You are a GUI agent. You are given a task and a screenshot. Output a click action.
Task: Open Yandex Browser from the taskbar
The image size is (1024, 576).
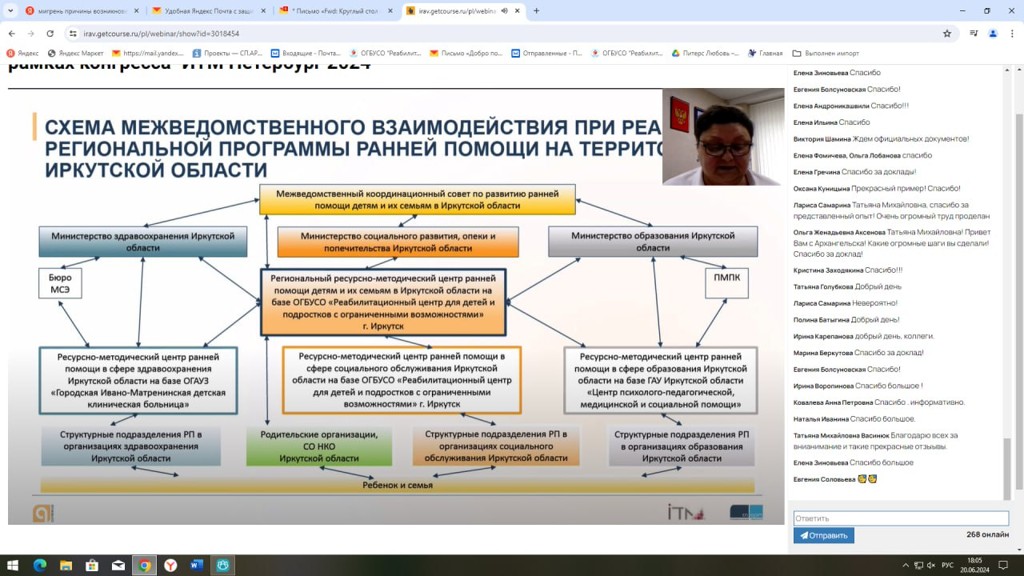tap(171, 566)
